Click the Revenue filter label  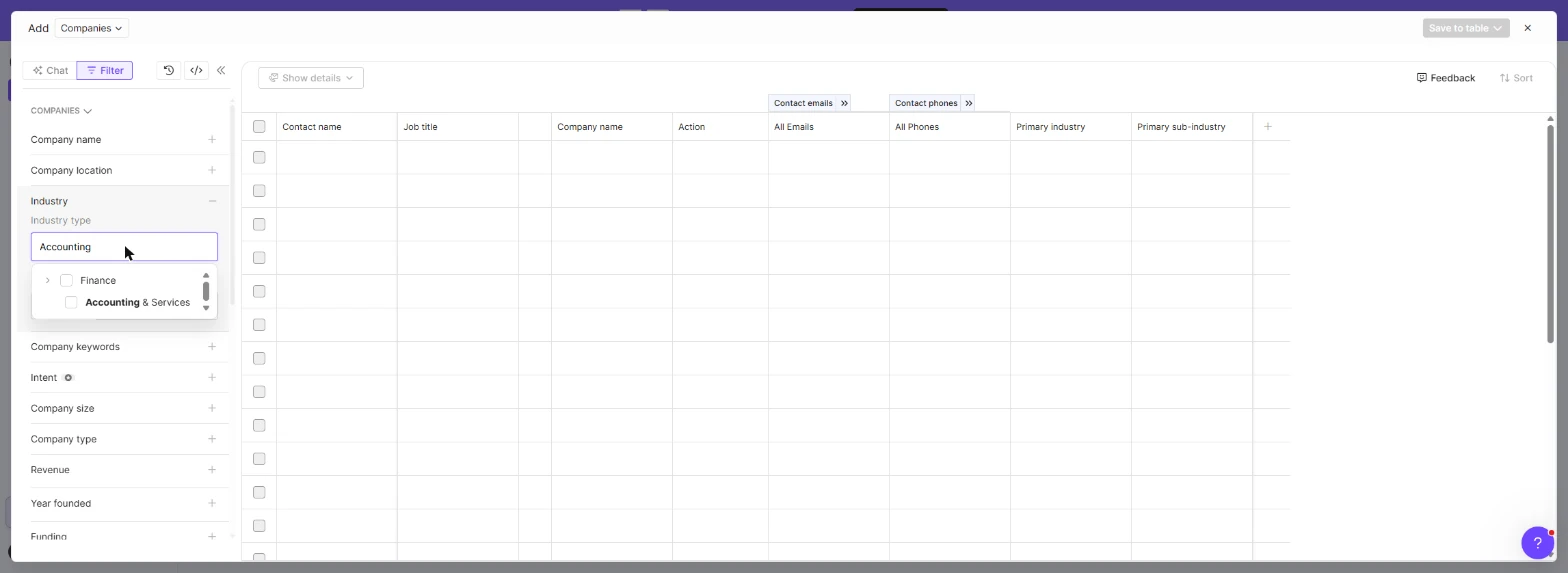(50, 470)
